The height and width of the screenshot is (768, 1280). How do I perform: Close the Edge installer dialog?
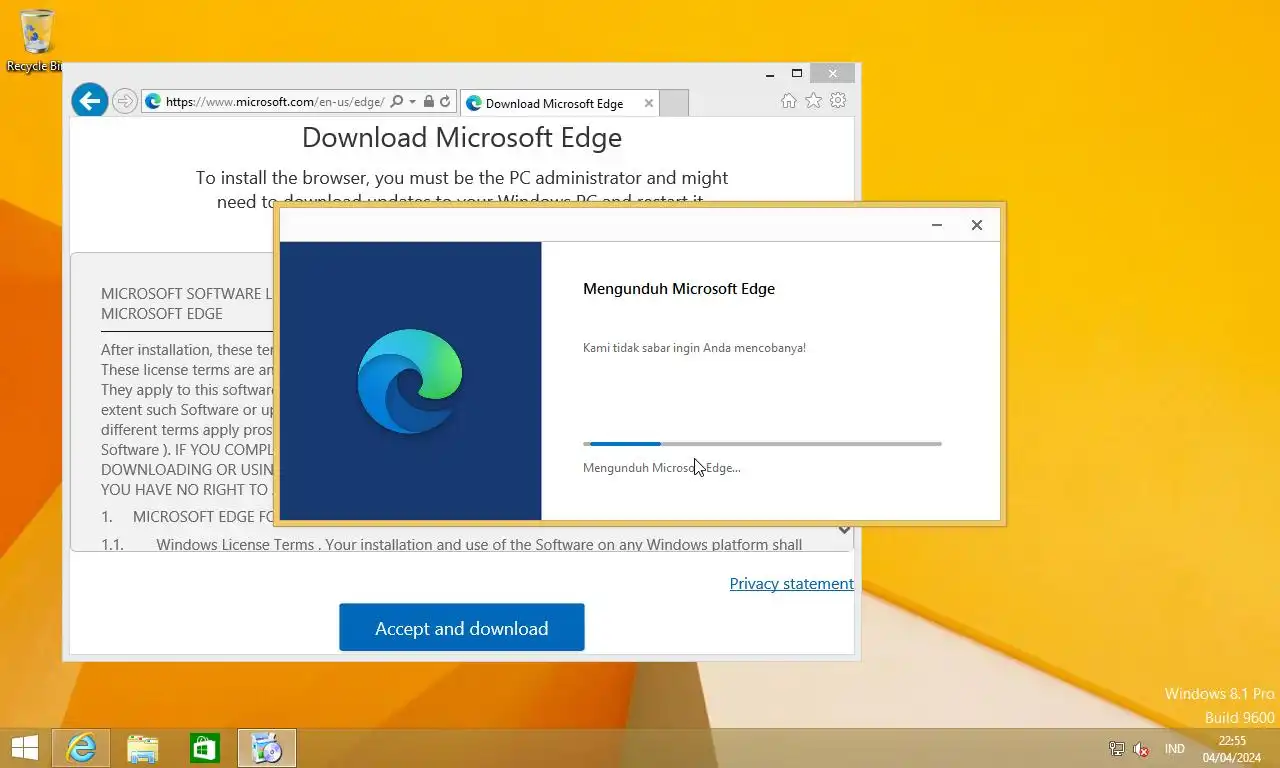pyautogui.click(x=977, y=225)
